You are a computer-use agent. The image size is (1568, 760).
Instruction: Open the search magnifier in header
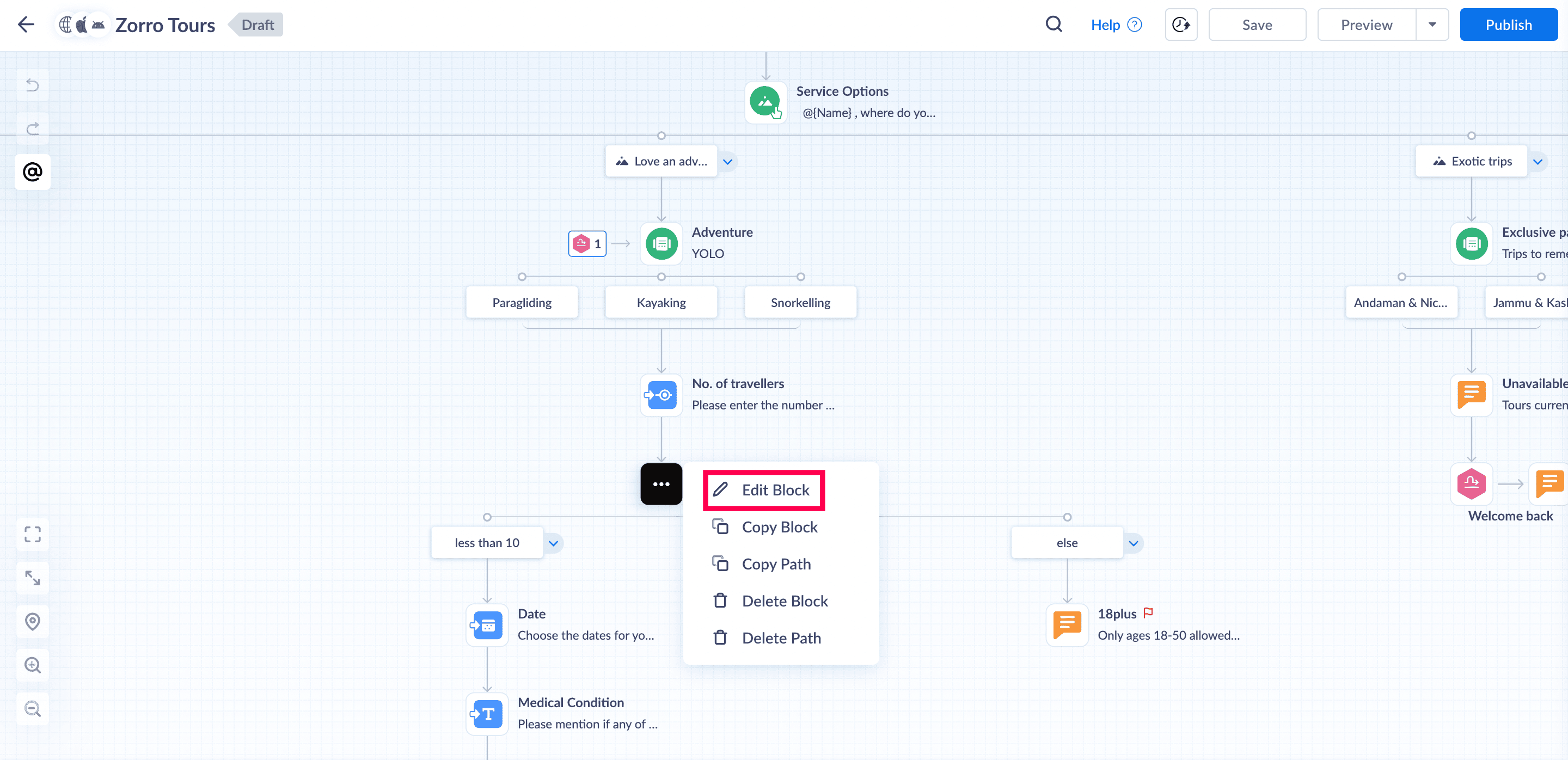click(1053, 25)
